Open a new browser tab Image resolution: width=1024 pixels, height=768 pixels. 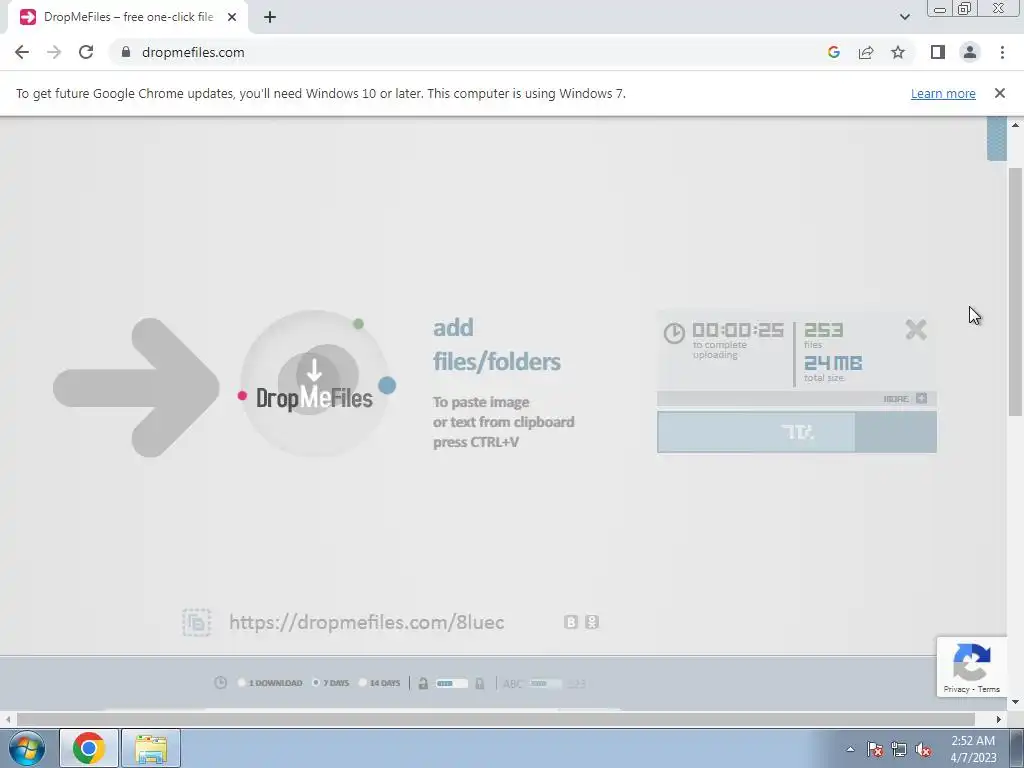(x=270, y=17)
